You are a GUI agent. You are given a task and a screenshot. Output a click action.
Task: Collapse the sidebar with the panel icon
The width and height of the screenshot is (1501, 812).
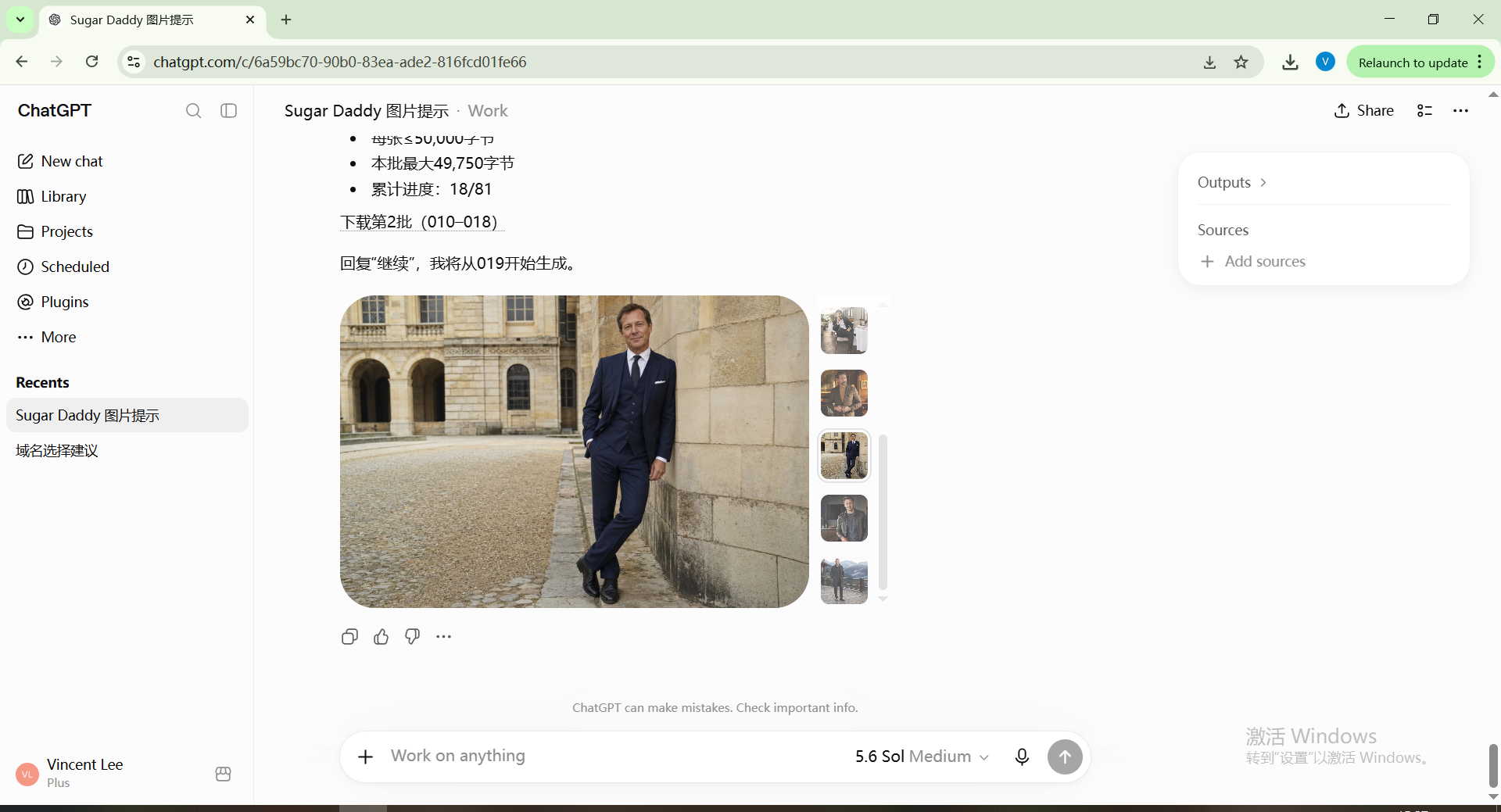[x=229, y=111]
